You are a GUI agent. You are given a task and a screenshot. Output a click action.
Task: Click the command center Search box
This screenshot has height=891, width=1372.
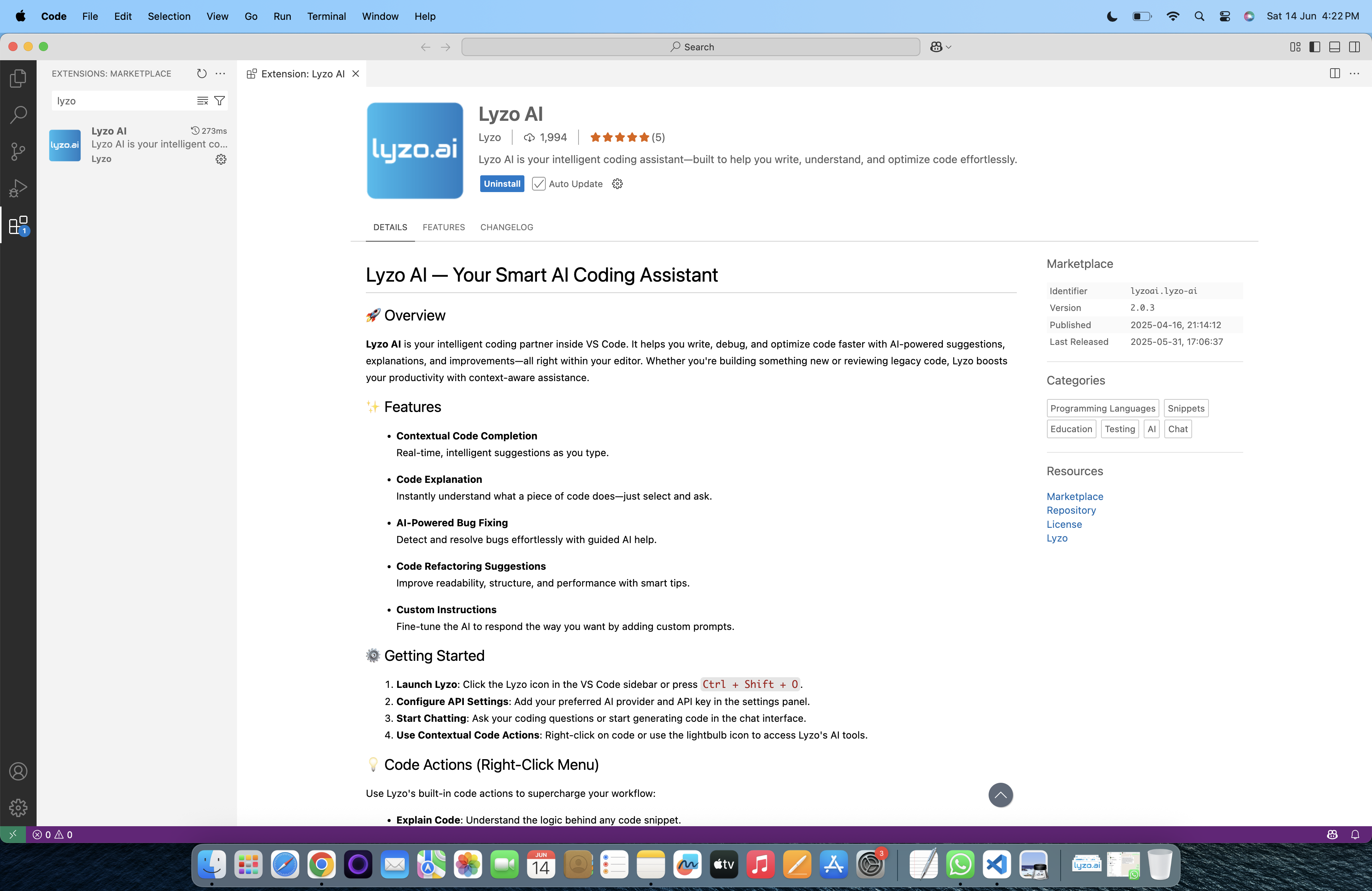[x=691, y=46]
